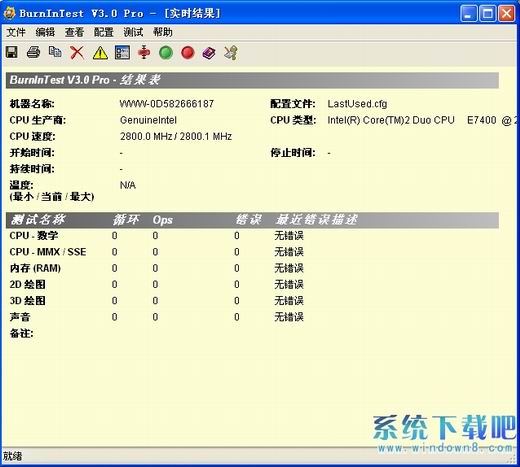
Task: Click the 开始时间: label
Action: click(32, 153)
